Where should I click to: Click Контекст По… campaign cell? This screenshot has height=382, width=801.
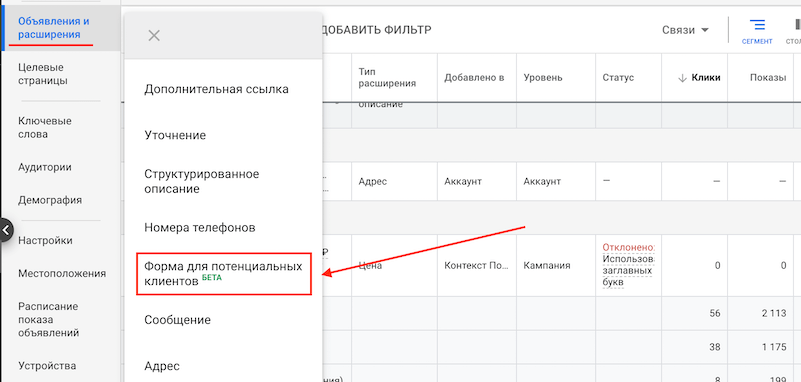click(x=476, y=266)
